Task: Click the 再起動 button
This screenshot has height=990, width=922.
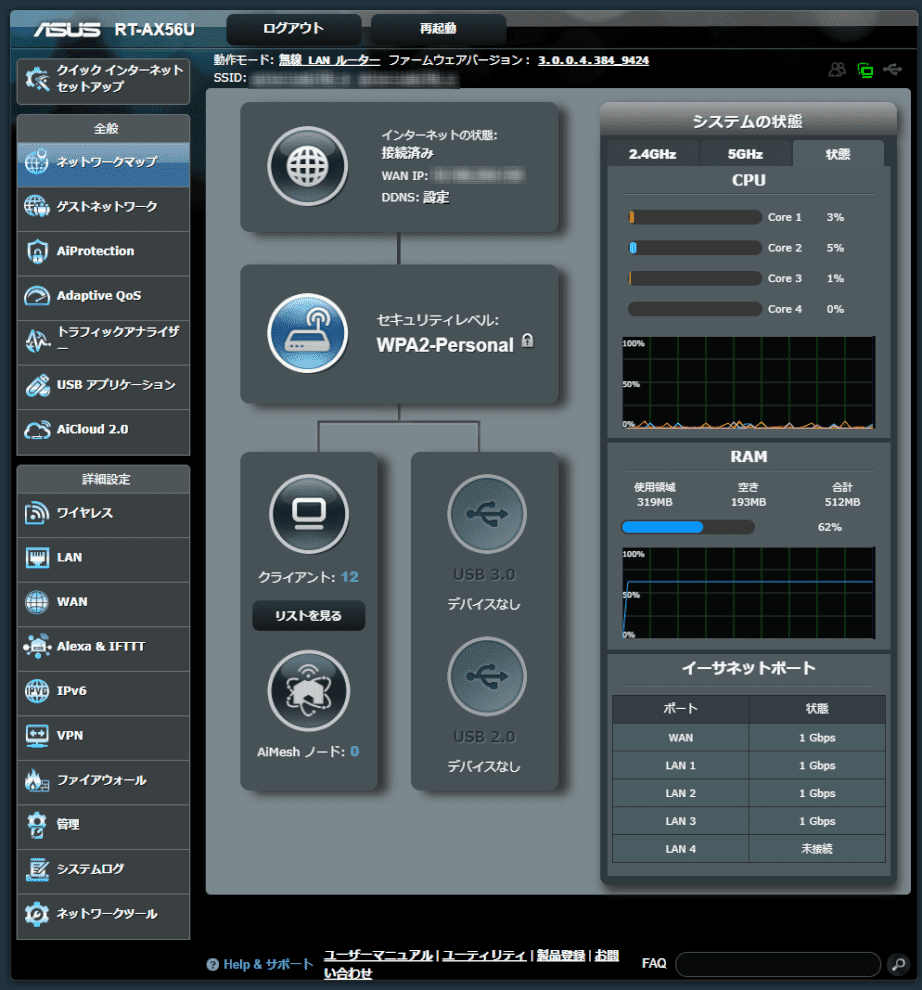Action: 438,28
